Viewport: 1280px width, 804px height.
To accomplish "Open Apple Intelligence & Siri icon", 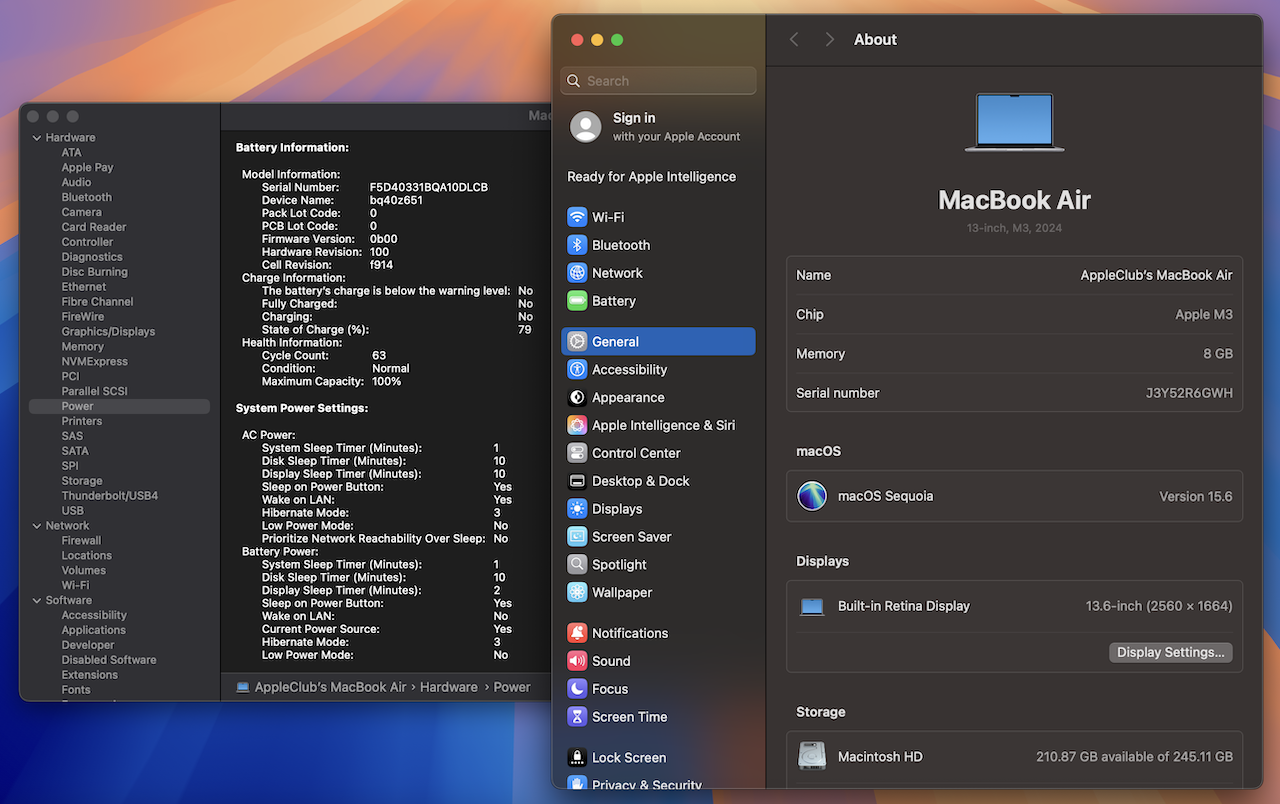I will [x=577, y=425].
